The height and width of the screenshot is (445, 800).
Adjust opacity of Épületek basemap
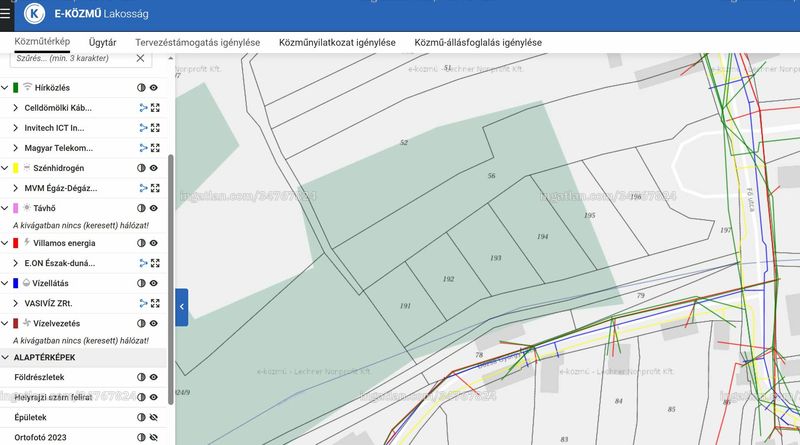(x=141, y=417)
